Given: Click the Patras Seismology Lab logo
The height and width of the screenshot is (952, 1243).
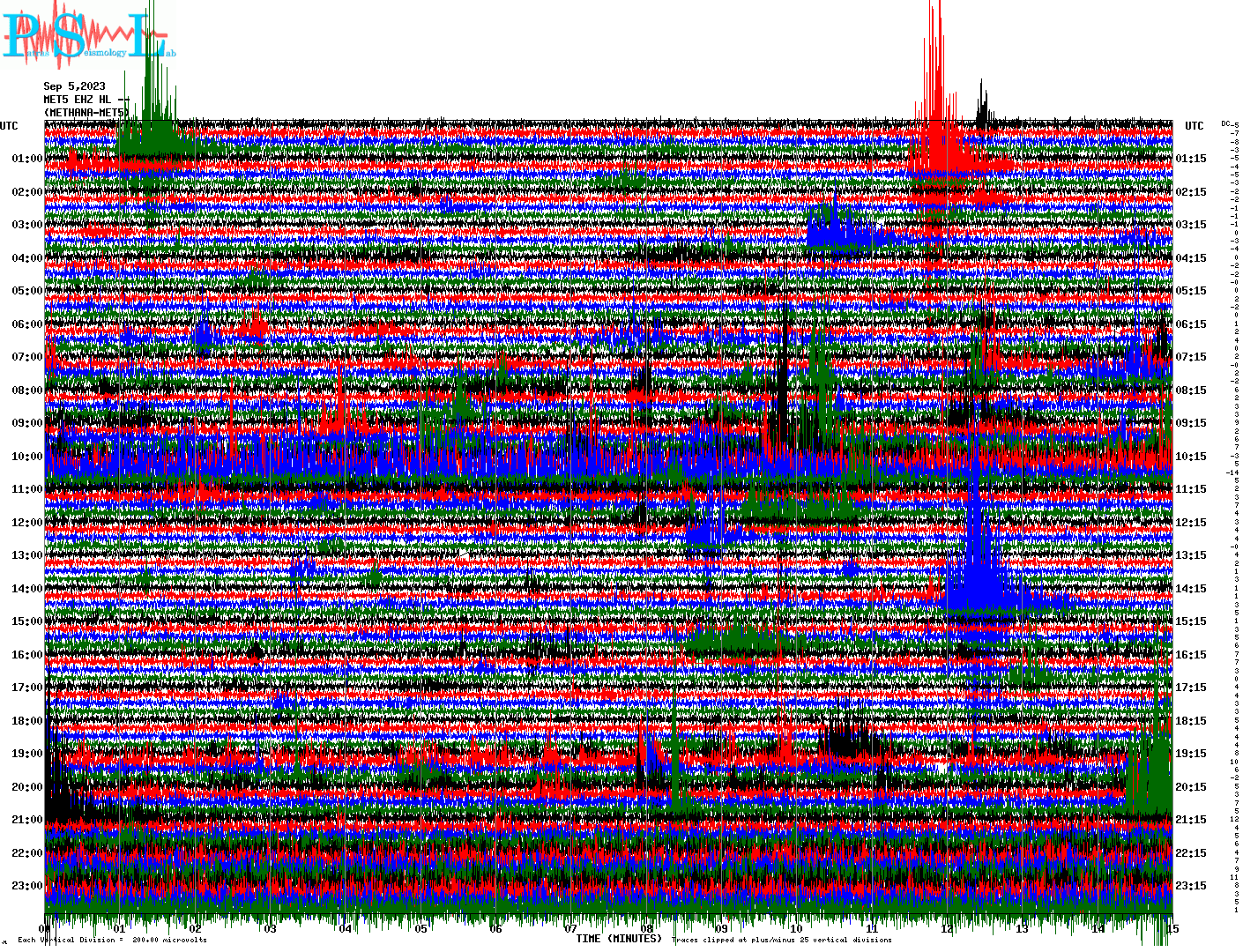Looking at the screenshot, I should [x=86, y=40].
